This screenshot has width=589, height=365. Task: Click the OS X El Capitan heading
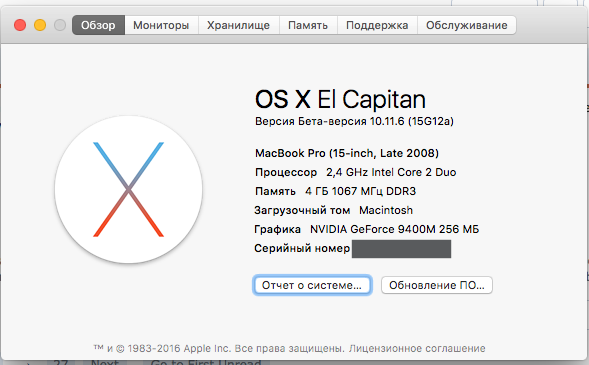click(340, 99)
